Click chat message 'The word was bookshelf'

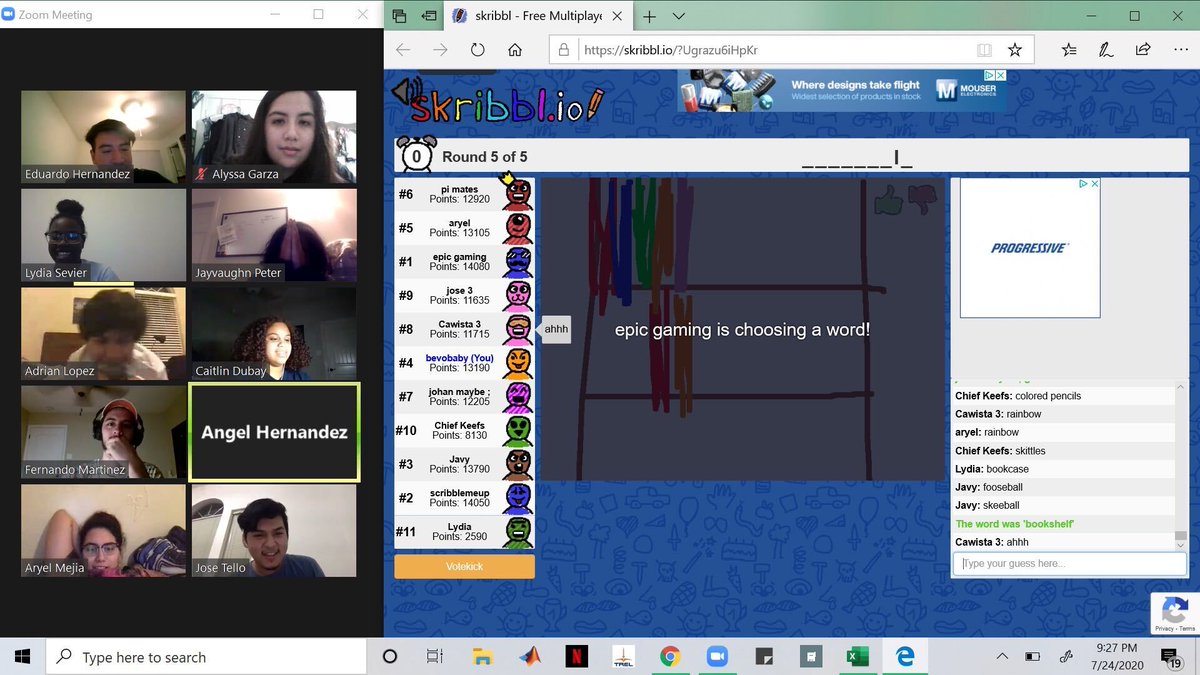(x=1014, y=524)
